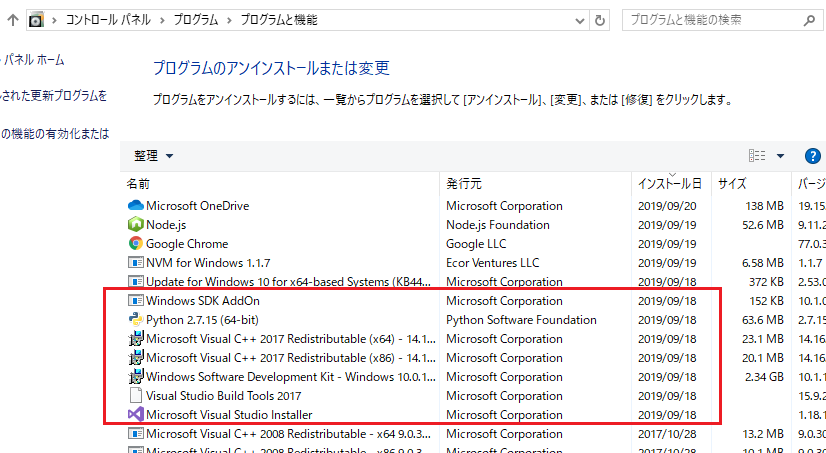Open the 整理 dropdown menu
Image resolution: width=826 pixels, height=453 pixels.
(153, 156)
